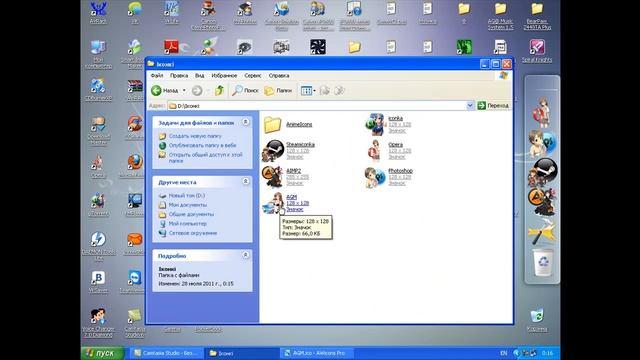The height and width of the screenshot is (360, 640).
Task: Click the EN language indicator in tray
Action: coord(503,353)
